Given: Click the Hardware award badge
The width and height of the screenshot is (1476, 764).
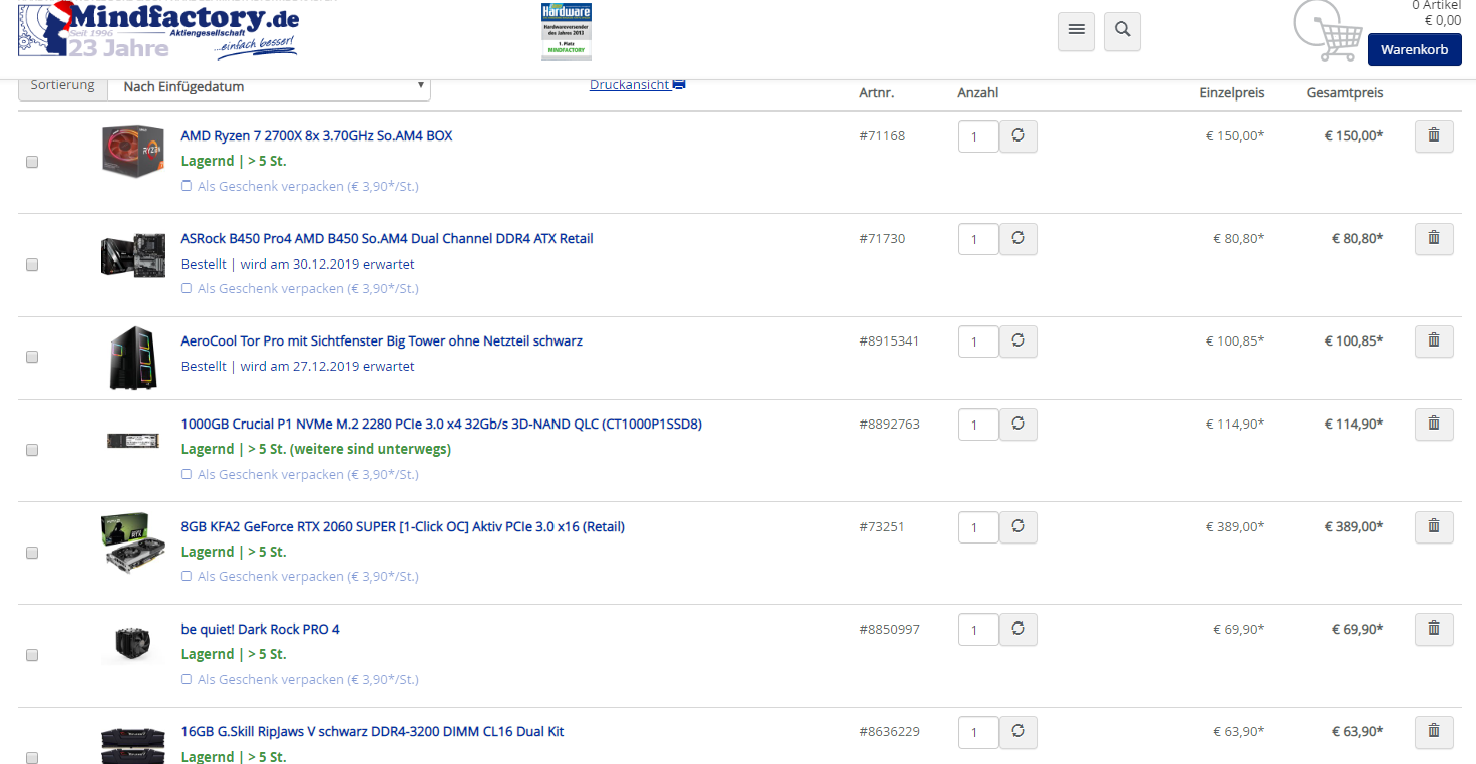Looking at the screenshot, I should (566, 31).
